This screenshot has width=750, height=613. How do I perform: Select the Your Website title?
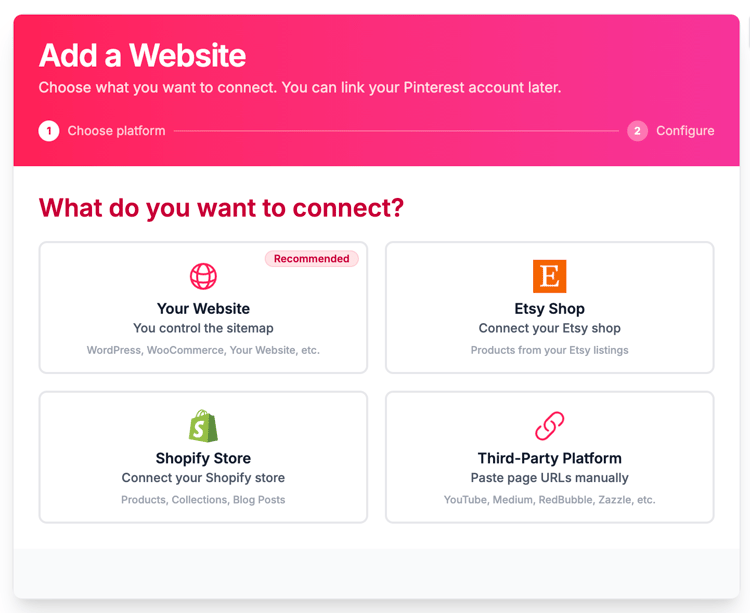(x=203, y=309)
